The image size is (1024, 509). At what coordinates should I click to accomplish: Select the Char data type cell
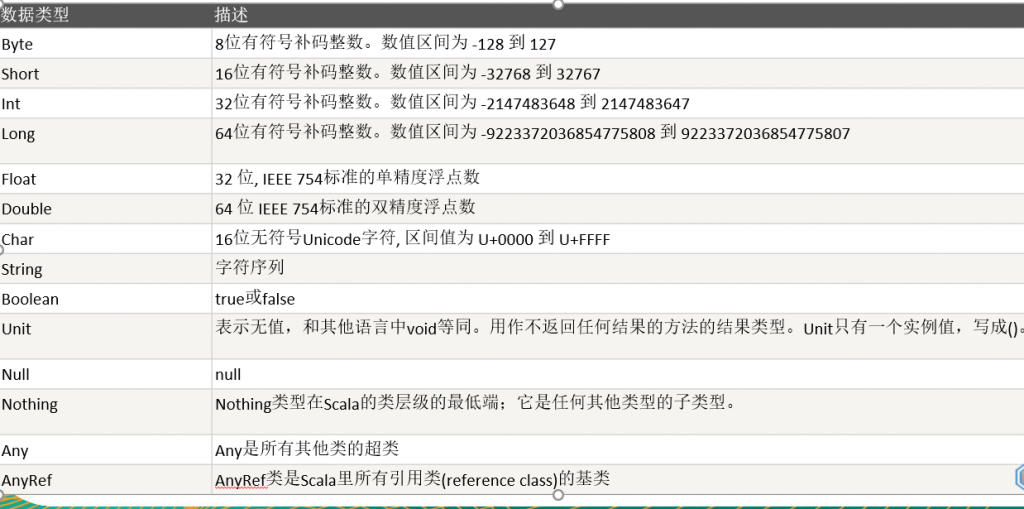pyautogui.click(x=106, y=239)
